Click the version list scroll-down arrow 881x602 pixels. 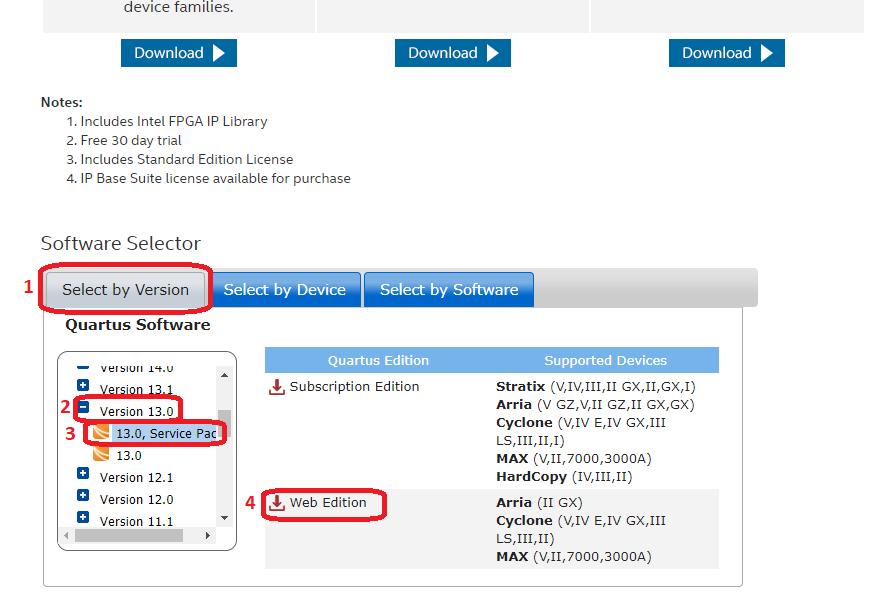224,518
